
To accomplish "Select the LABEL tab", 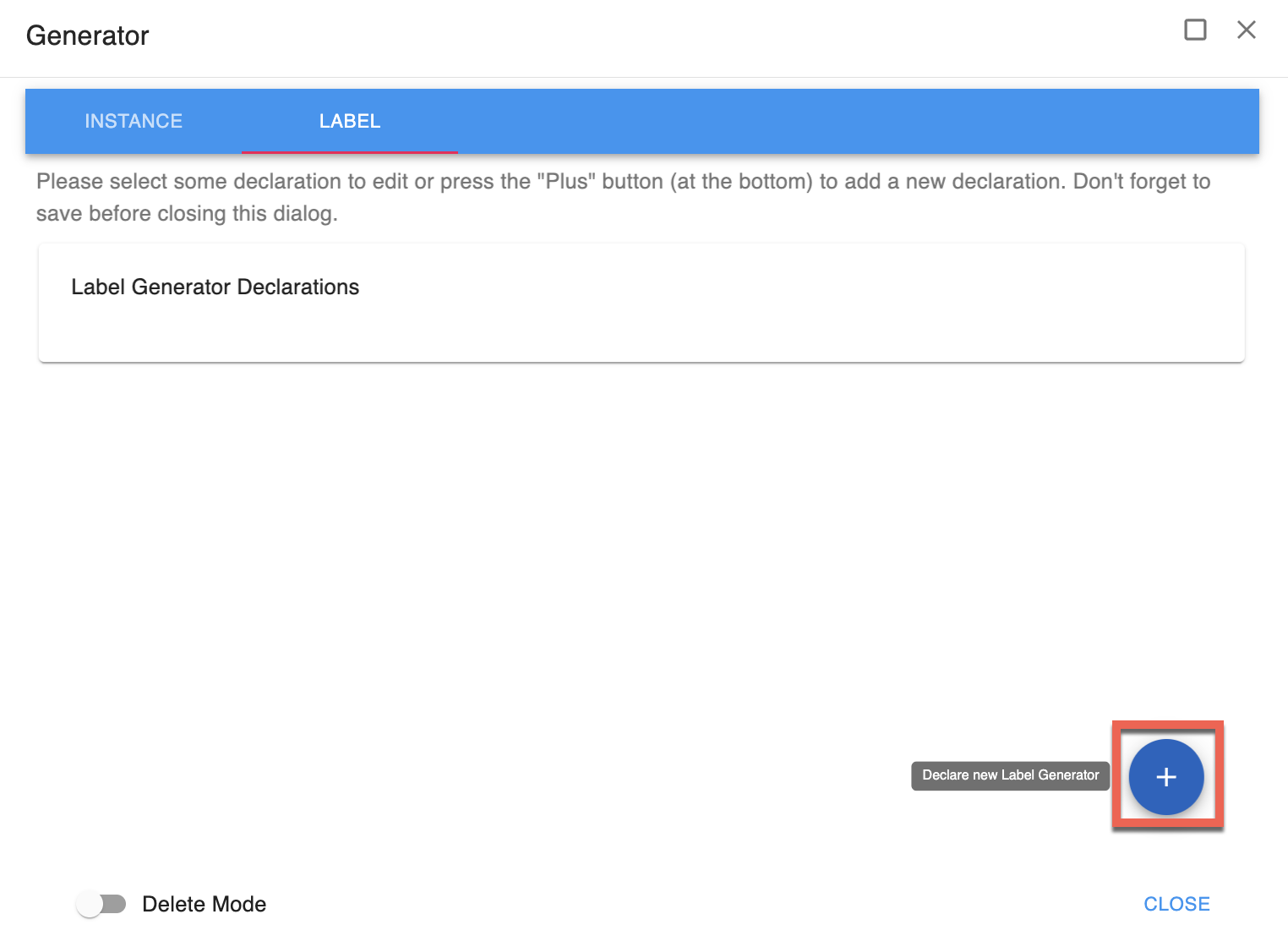I will (350, 121).
